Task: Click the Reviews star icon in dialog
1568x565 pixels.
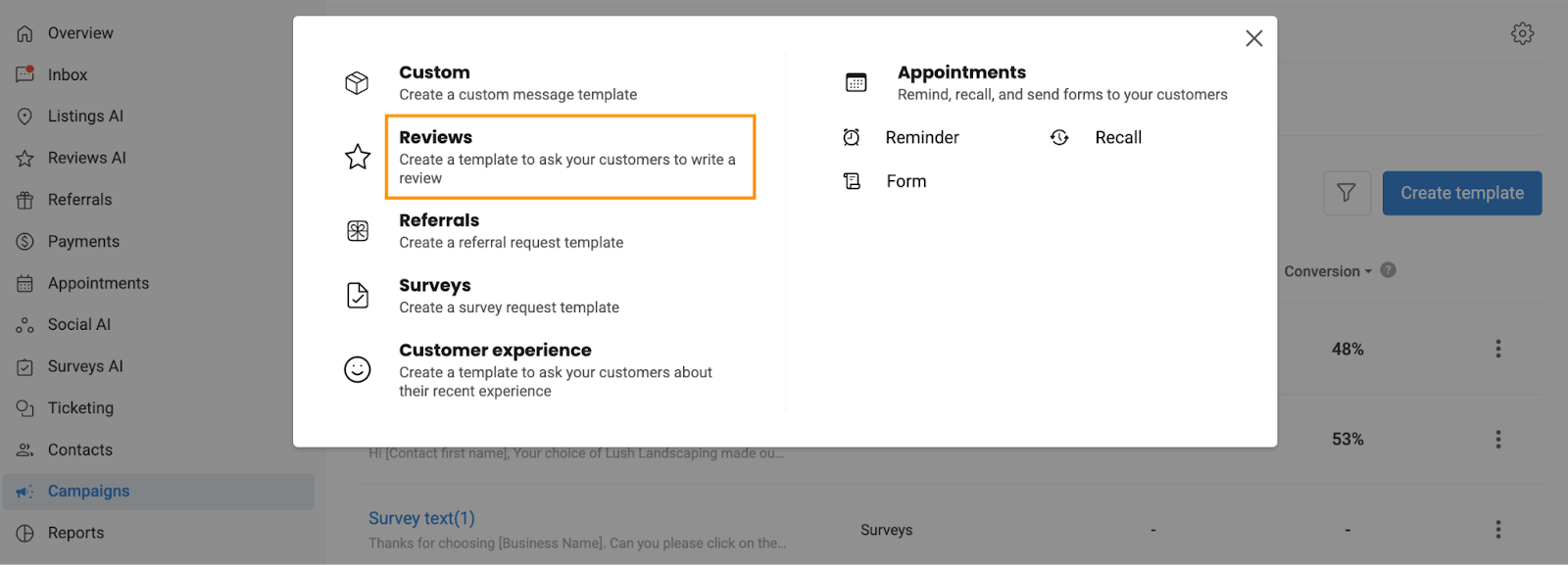Action: point(358,157)
